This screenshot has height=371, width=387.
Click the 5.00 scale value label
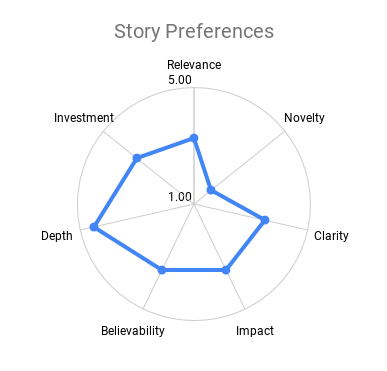click(180, 80)
